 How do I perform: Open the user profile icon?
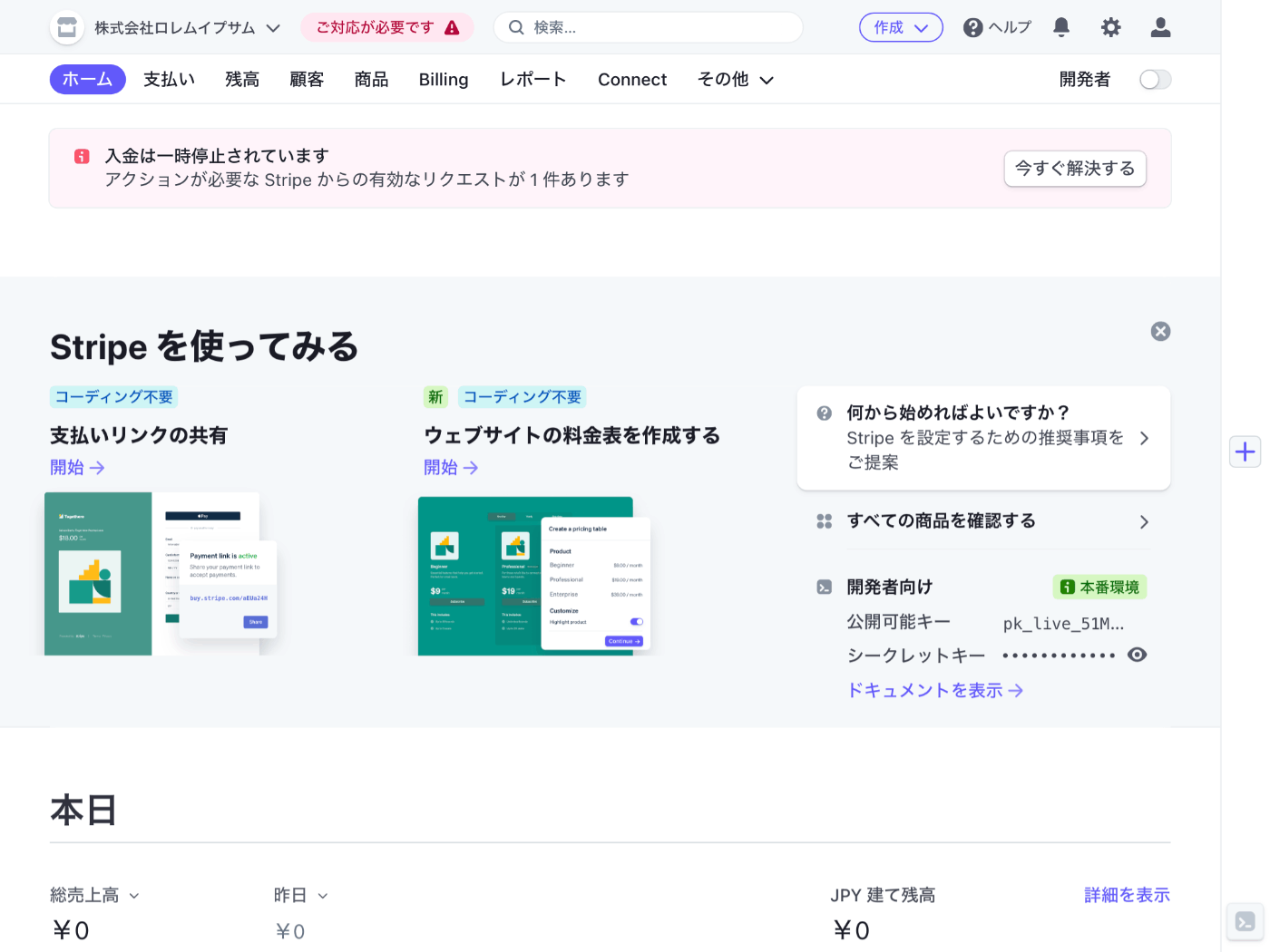[x=1160, y=27]
